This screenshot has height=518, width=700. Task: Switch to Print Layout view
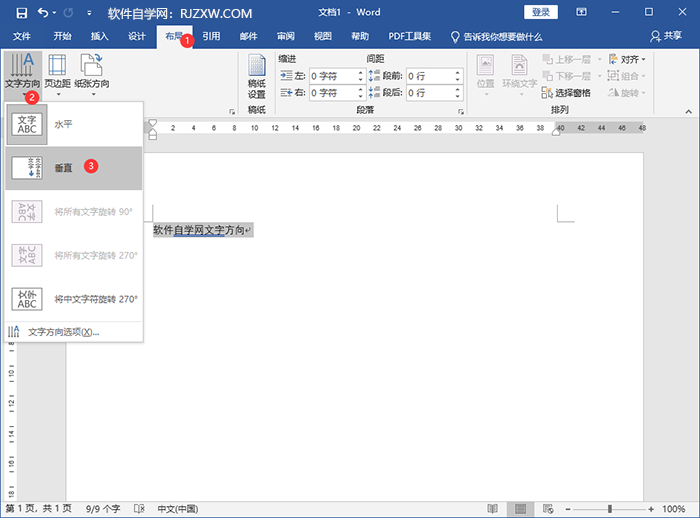pos(520,509)
